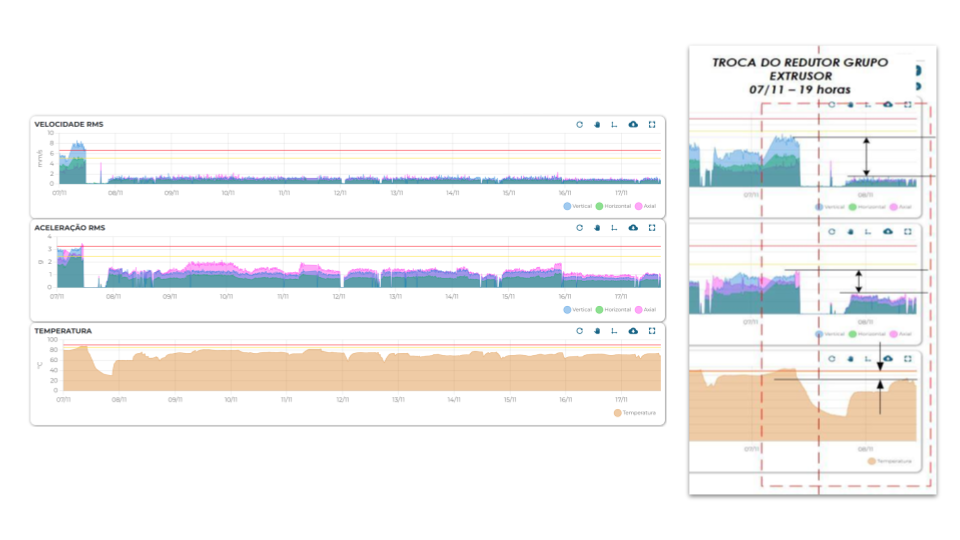
Task: Refresh the Temperatura chart
Action: [579, 331]
